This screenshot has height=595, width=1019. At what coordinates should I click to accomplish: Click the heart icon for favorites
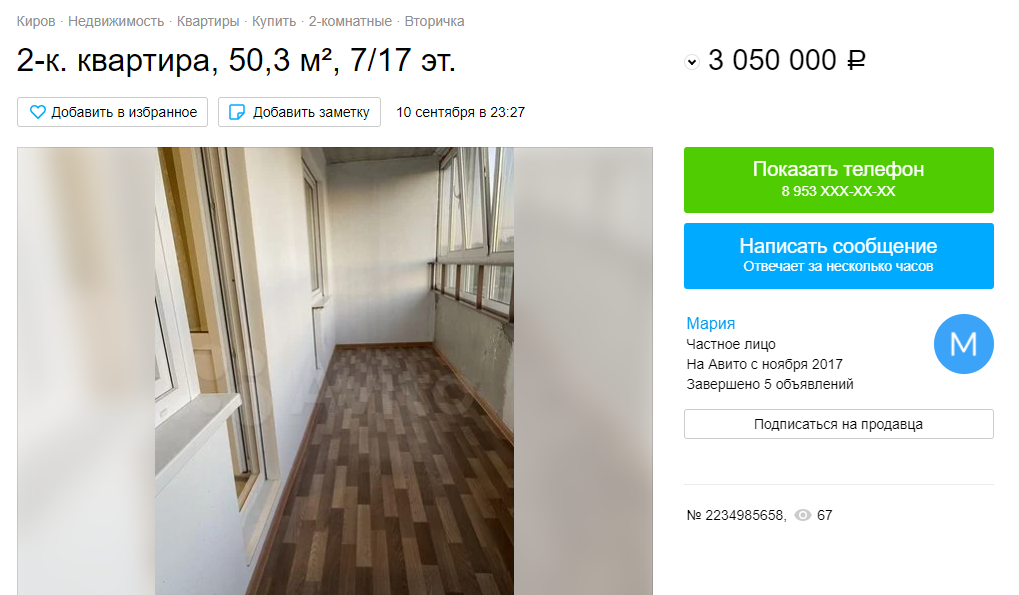point(38,112)
